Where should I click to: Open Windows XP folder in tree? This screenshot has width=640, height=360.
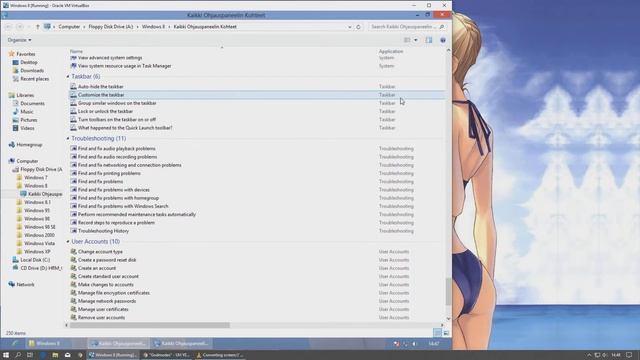click(37, 252)
